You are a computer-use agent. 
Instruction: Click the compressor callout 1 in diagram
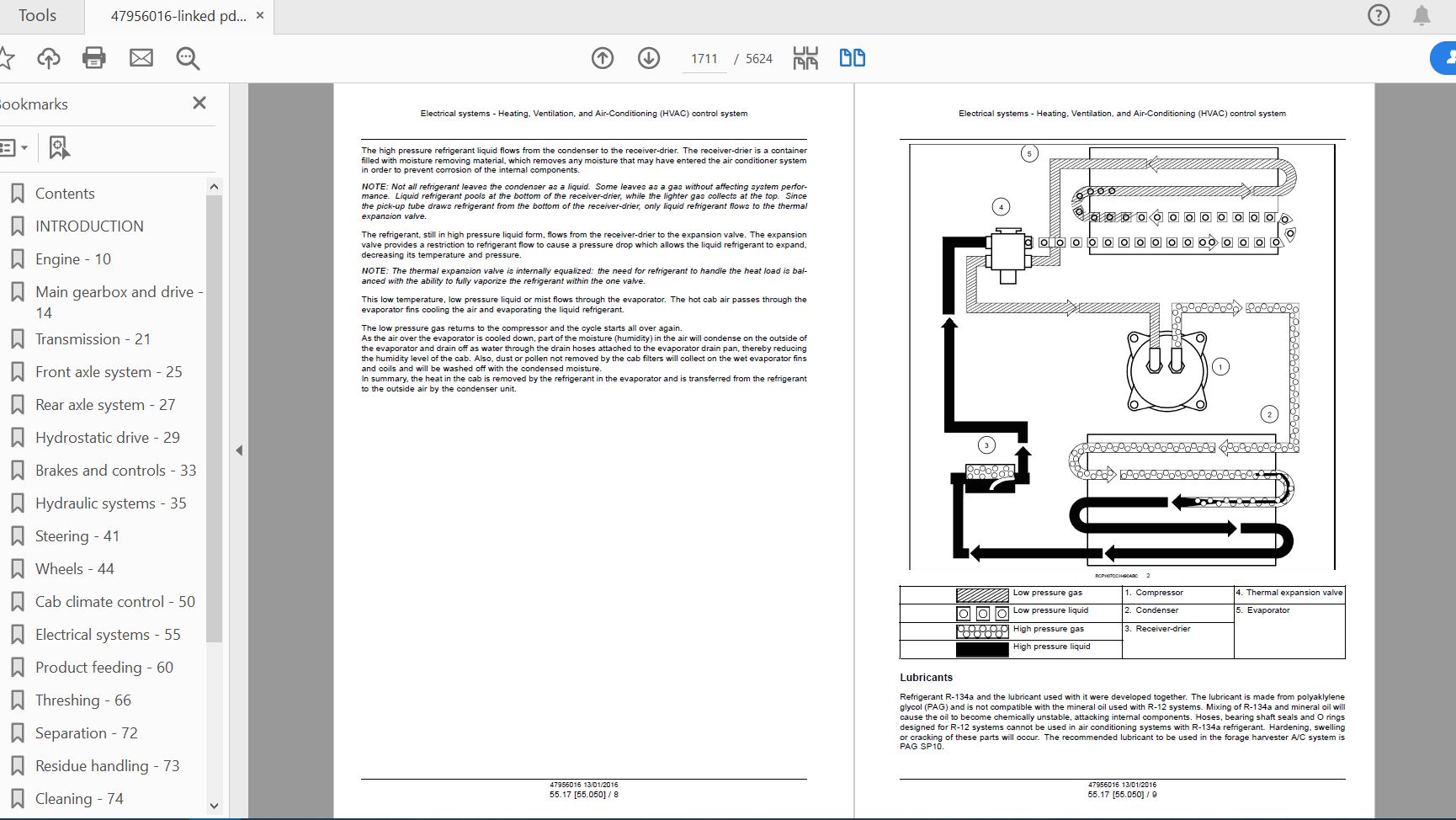coord(1220,366)
